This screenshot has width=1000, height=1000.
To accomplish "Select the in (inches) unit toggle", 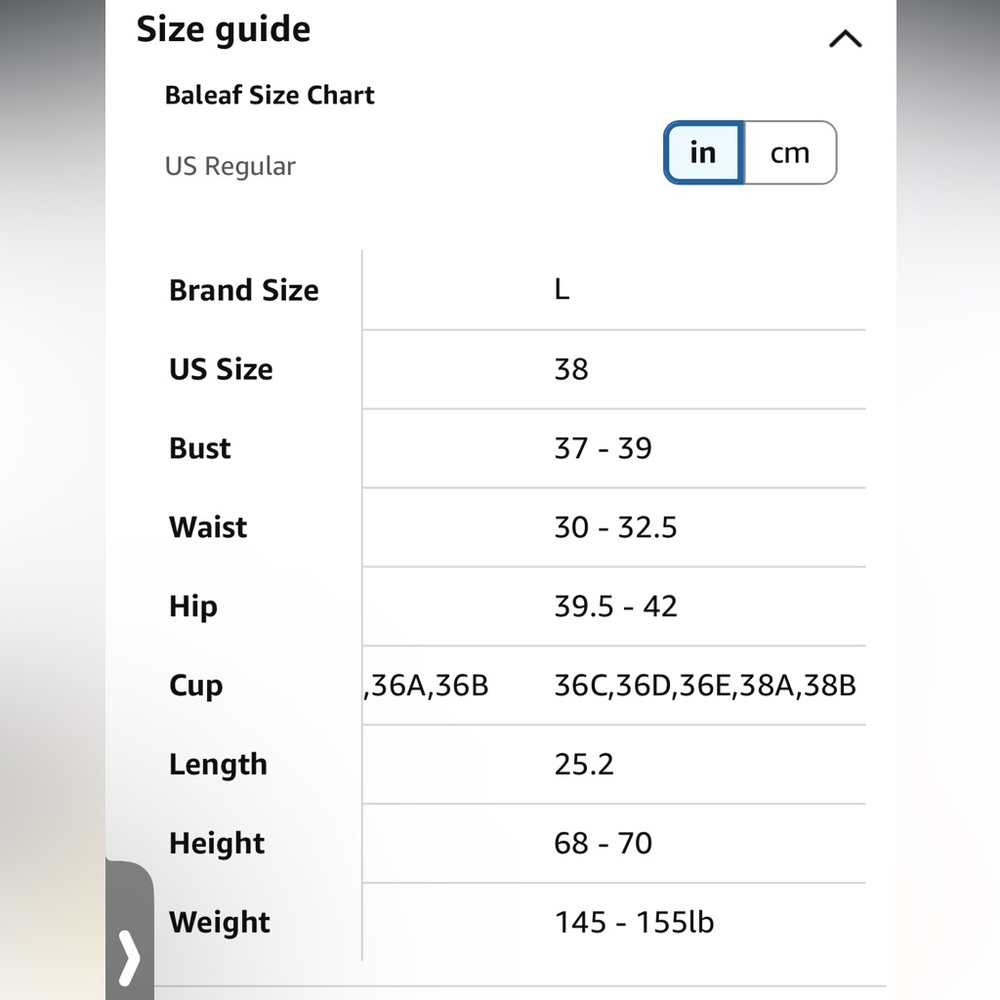I will pyautogui.click(x=703, y=153).
